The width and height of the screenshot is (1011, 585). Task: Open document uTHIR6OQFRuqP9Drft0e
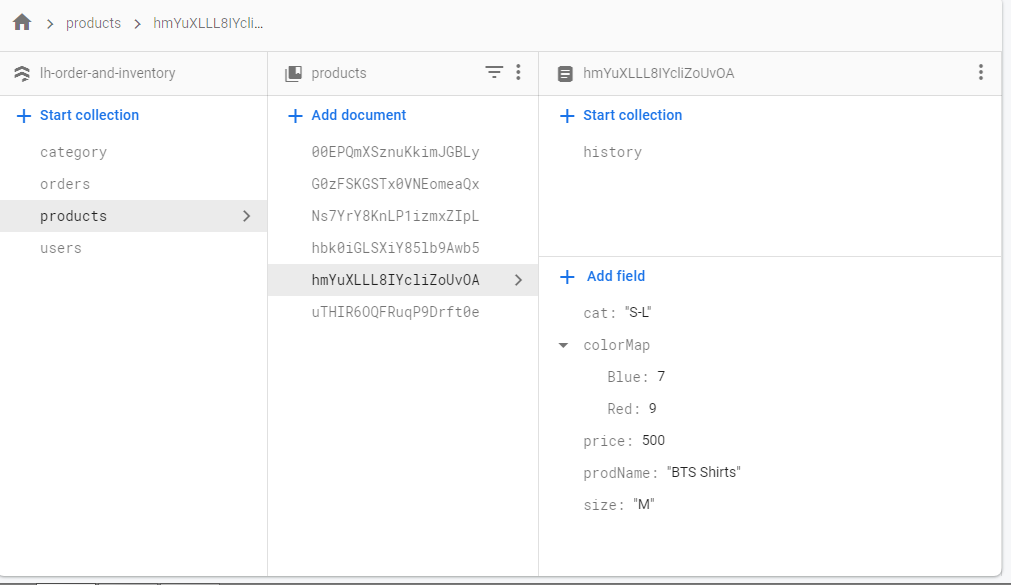pyautogui.click(x=395, y=312)
